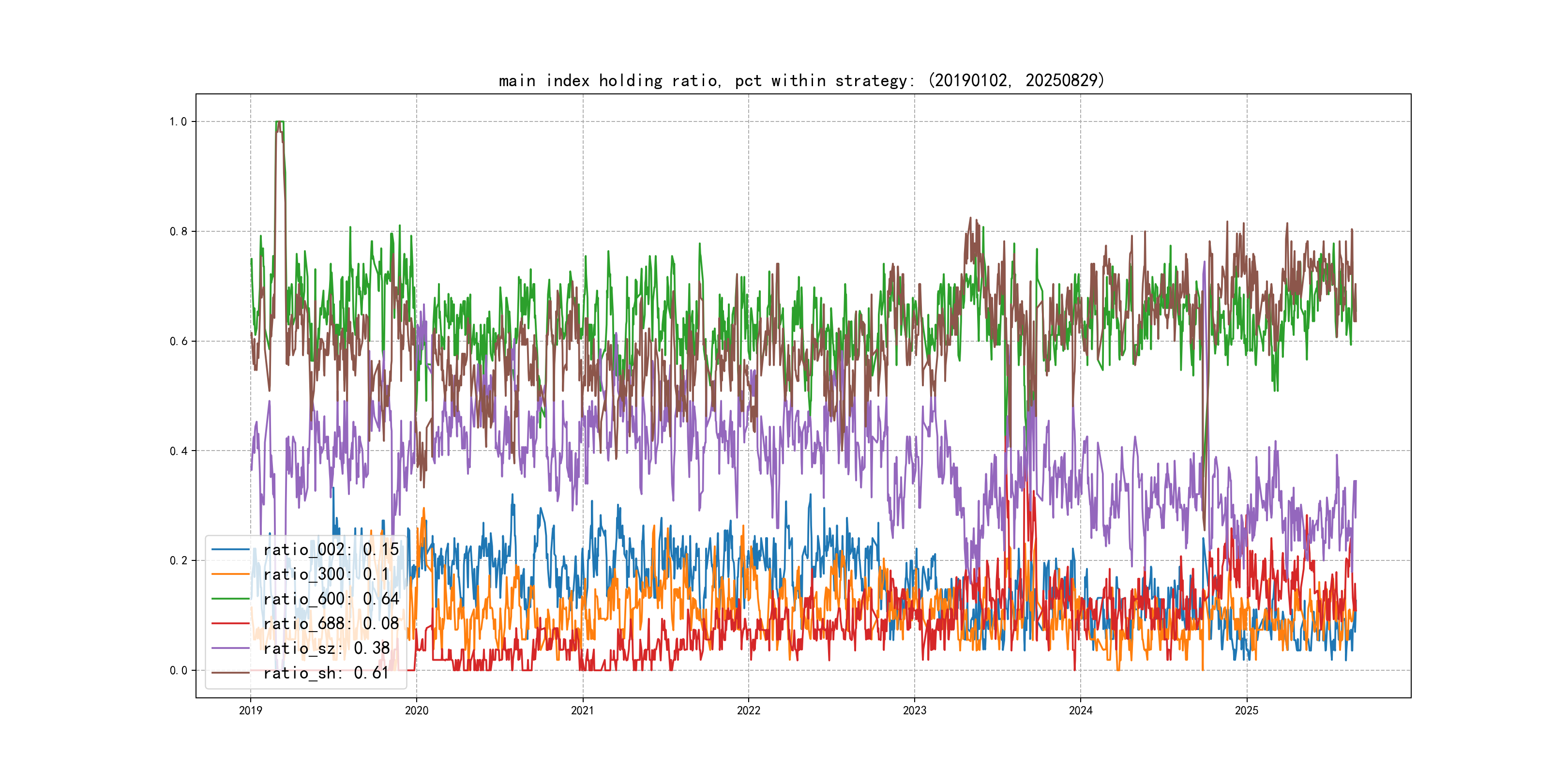Click the chart title text

click(x=801, y=80)
